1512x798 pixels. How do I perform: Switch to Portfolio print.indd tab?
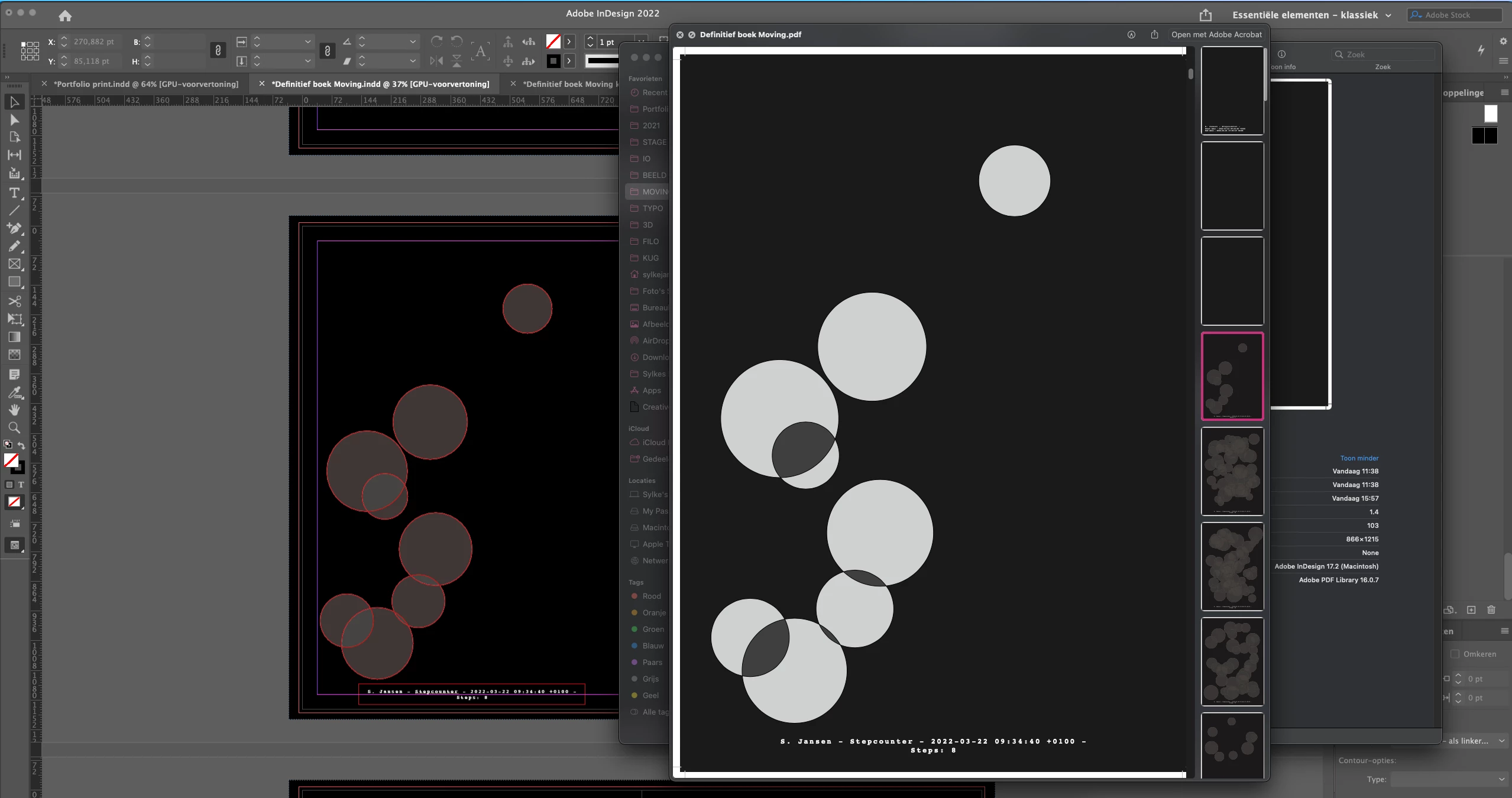point(145,84)
